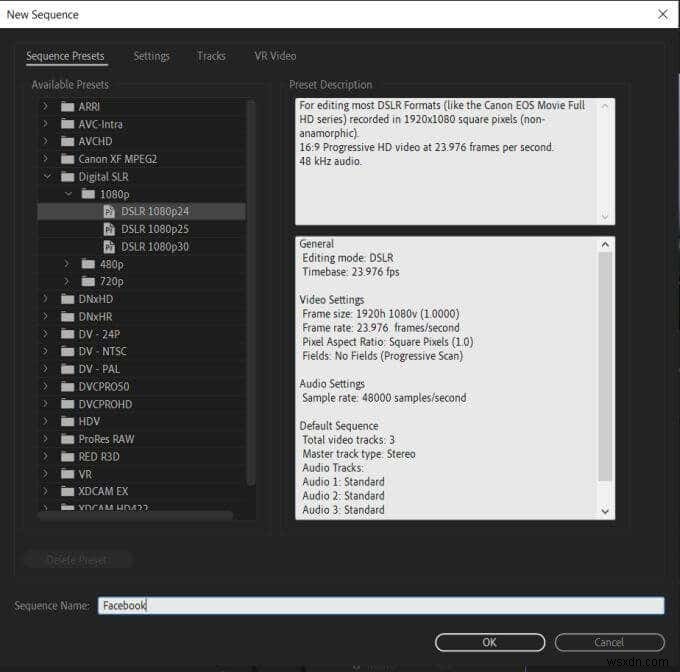The height and width of the screenshot is (672, 680).
Task: Click the Available Presets vertical scrollbar
Action: 250,293
